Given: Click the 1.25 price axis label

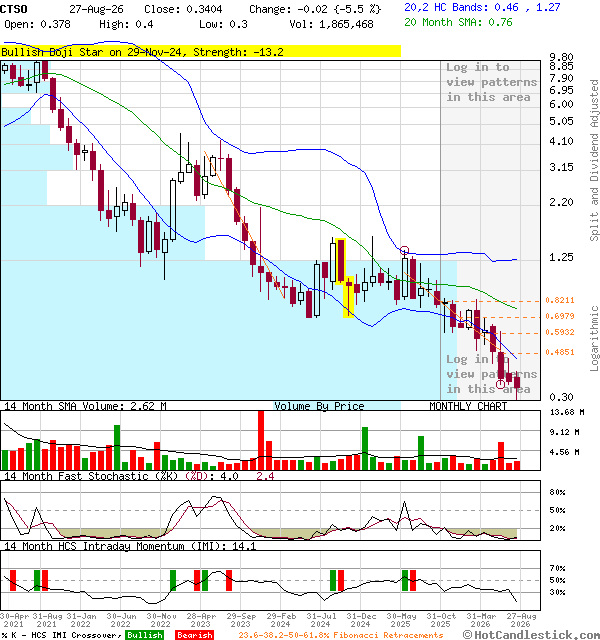Looking at the screenshot, I should click(561, 258).
